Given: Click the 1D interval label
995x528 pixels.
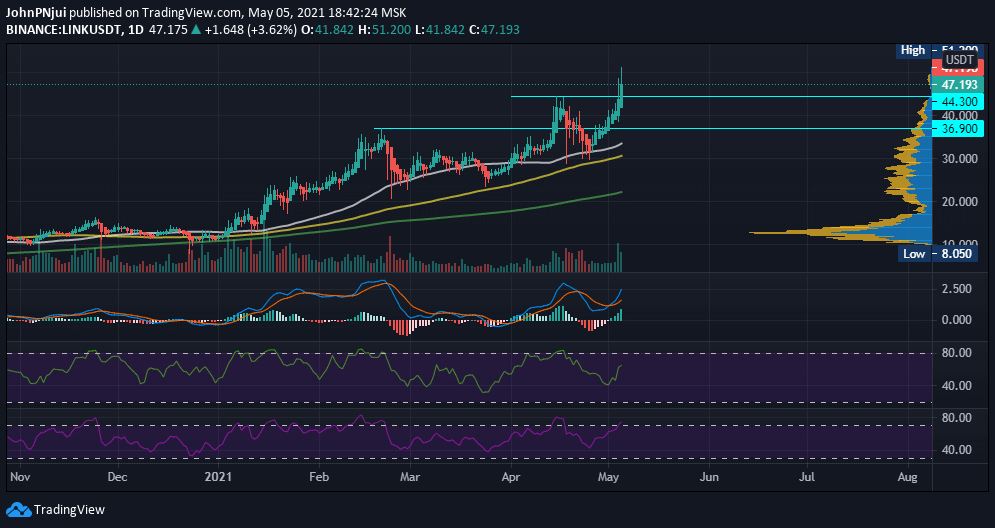Looking at the screenshot, I should [135, 29].
